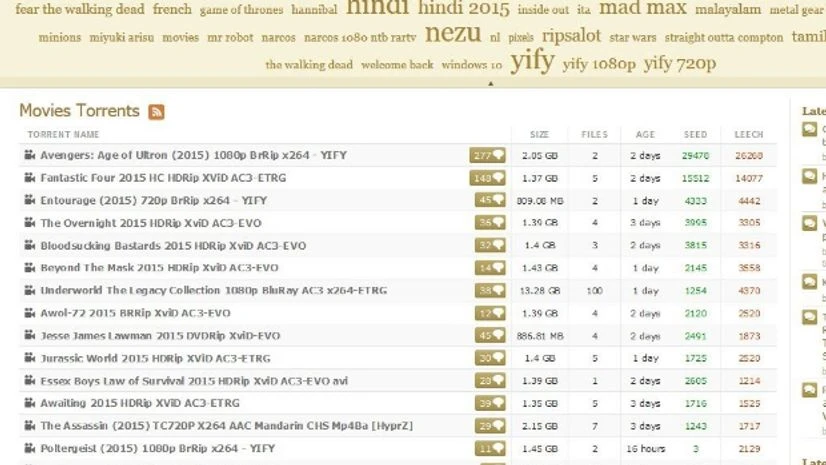Viewport: 826px width, 465px height.
Task: Open Beyond The Mask 2015 HDRip torrent link
Action: tap(160, 268)
